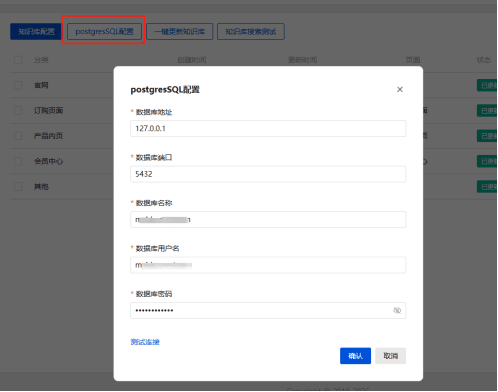Close the postgresSQL配置 dialog with X
This screenshot has width=498, height=392.
(x=400, y=89)
